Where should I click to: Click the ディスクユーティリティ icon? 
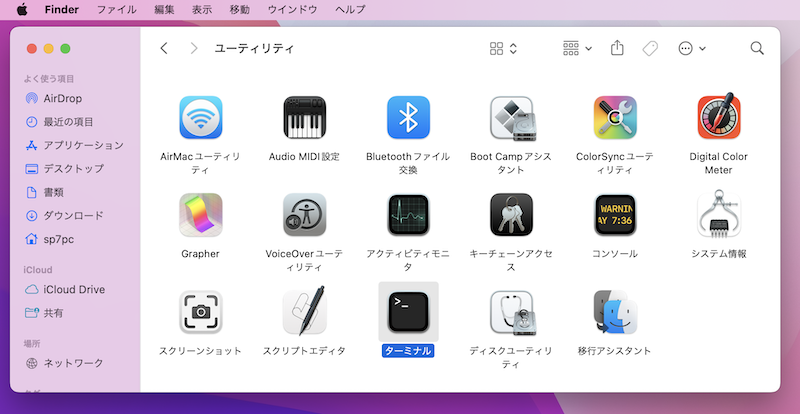pos(511,312)
